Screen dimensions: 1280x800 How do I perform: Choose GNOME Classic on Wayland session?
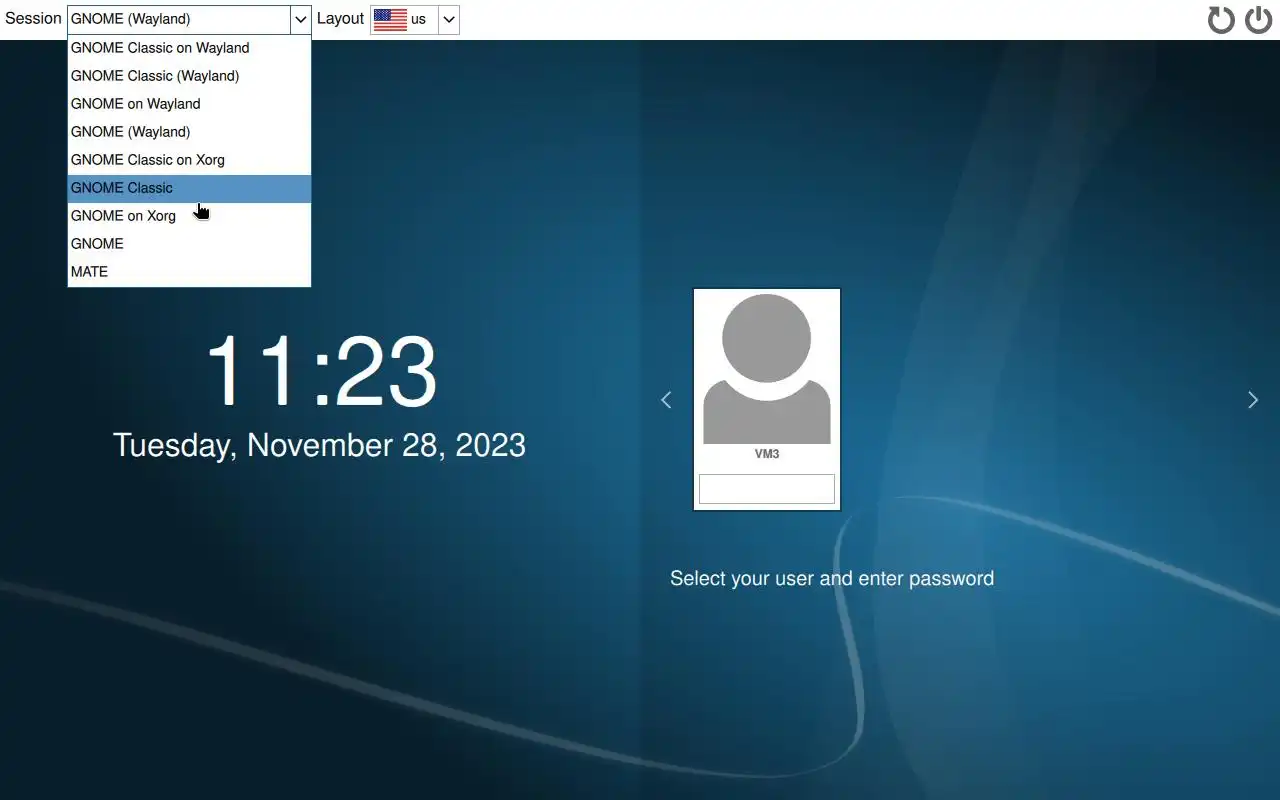click(x=189, y=48)
